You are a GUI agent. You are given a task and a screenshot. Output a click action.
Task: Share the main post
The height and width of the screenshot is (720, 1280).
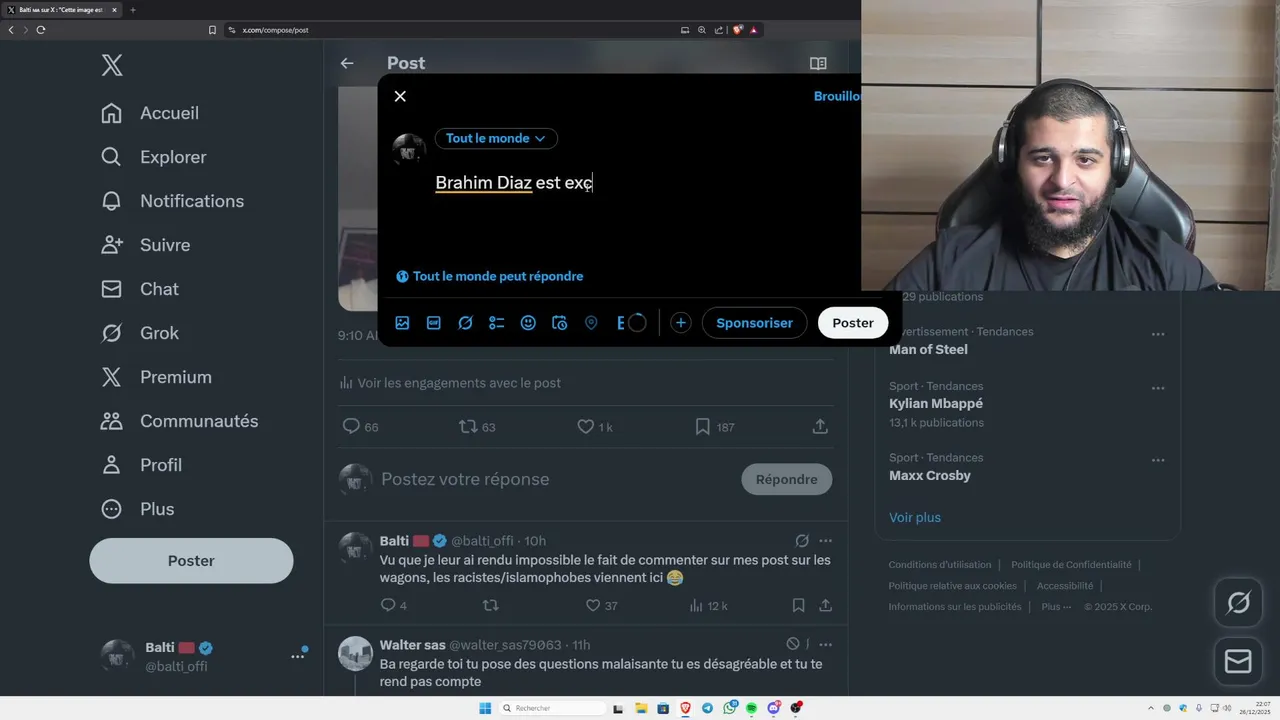tap(820, 427)
